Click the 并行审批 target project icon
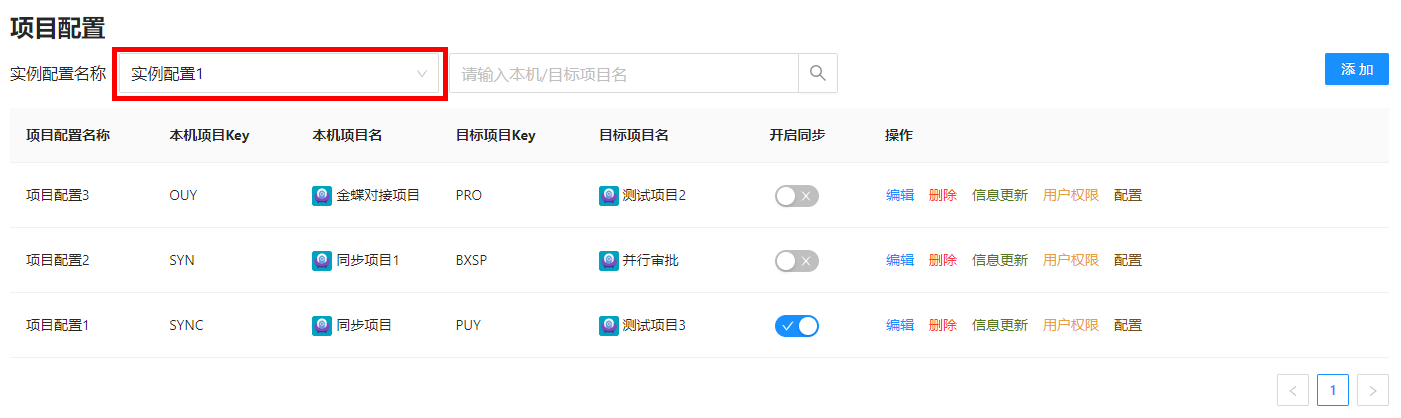 pos(608,261)
